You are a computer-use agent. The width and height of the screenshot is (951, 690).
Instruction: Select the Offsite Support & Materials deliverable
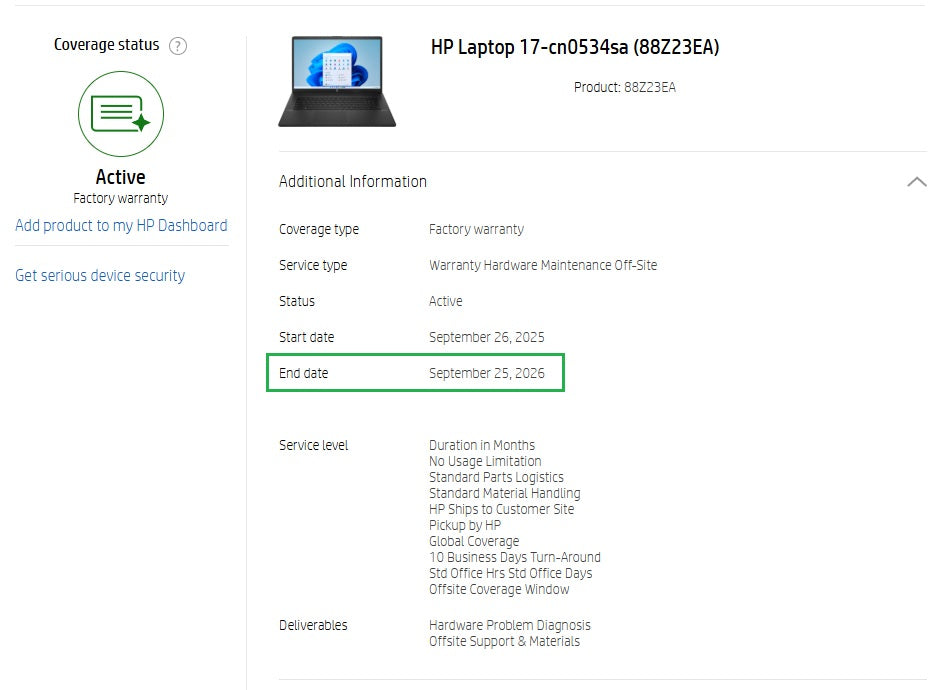pos(504,641)
